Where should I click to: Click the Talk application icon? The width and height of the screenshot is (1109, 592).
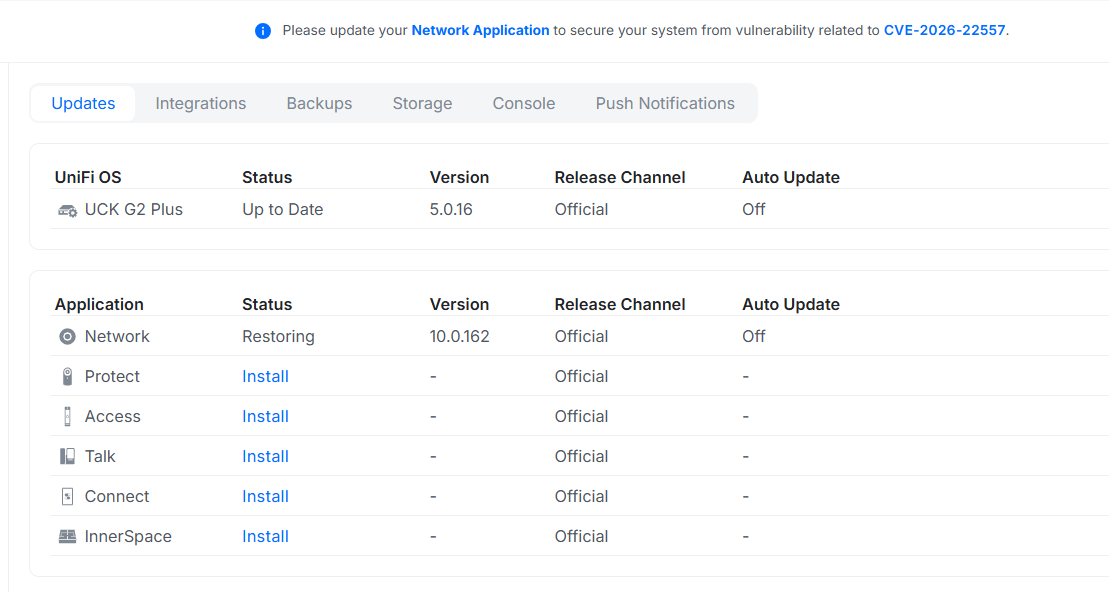[x=67, y=457]
